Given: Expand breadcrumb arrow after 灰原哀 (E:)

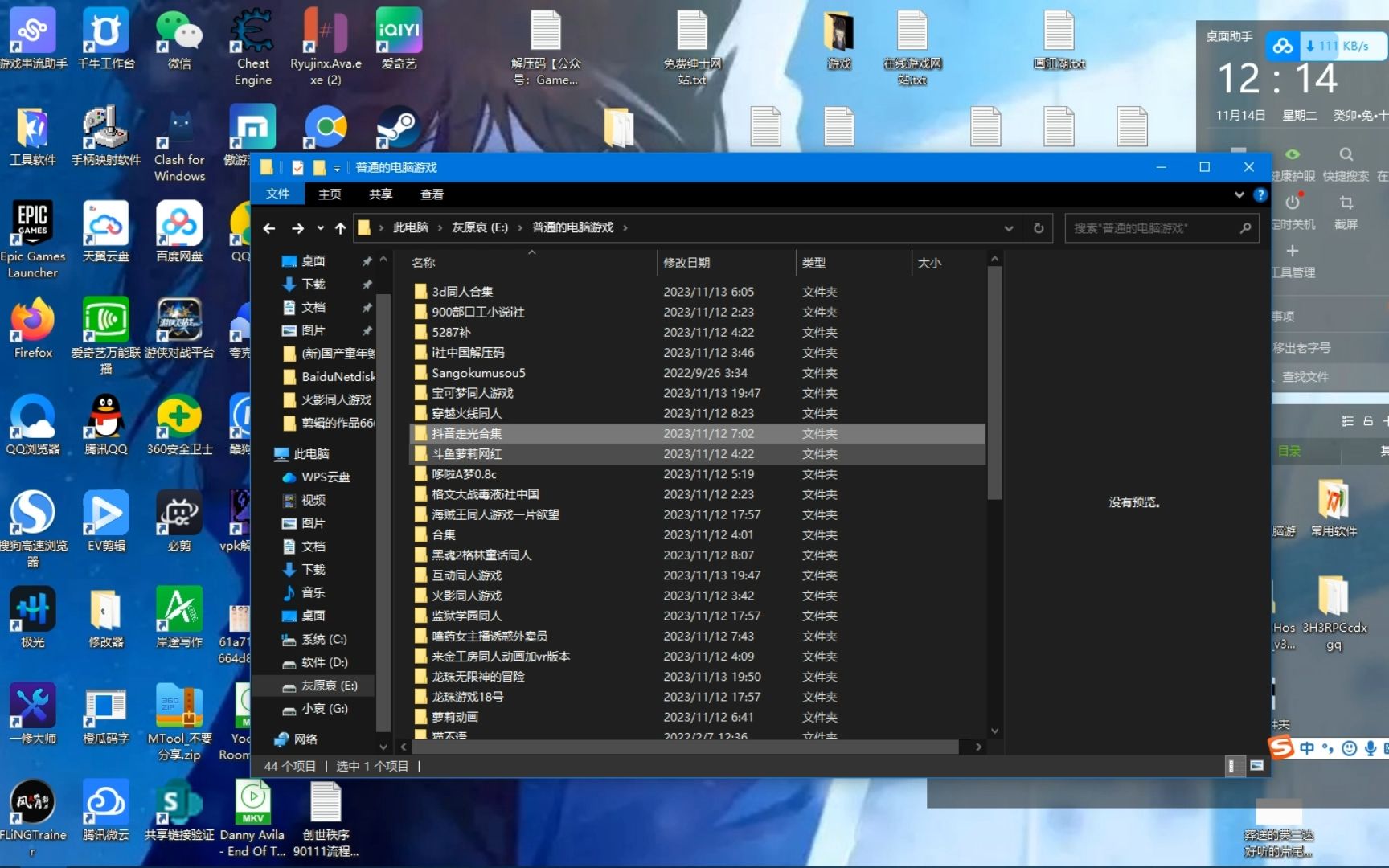Looking at the screenshot, I should pyautogui.click(x=520, y=228).
